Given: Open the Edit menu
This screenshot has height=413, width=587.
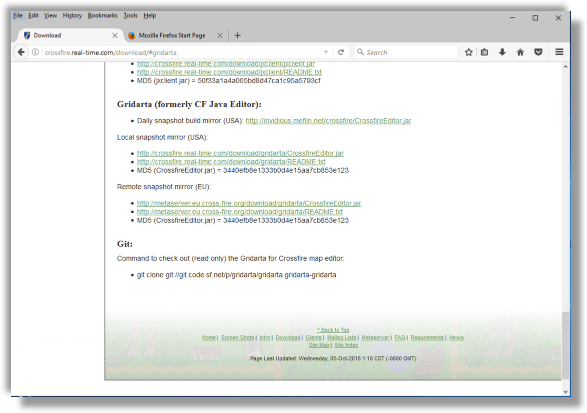Looking at the screenshot, I should pyautogui.click(x=33, y=15).
